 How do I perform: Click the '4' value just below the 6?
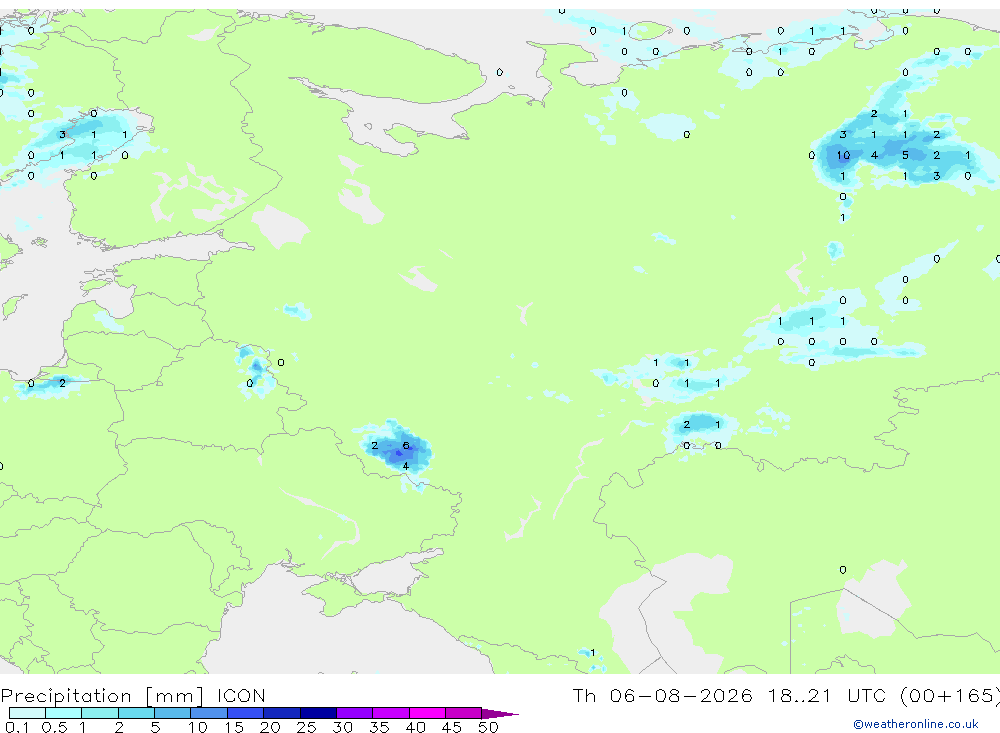[406, 466]
